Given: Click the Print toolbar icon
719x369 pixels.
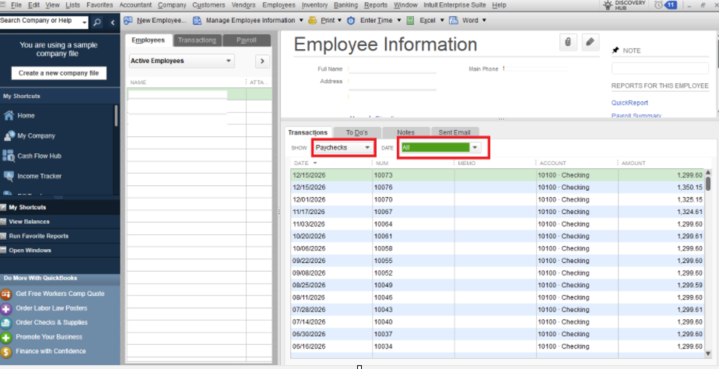Looking at the screenshot, I should click(x=313, y=21).
